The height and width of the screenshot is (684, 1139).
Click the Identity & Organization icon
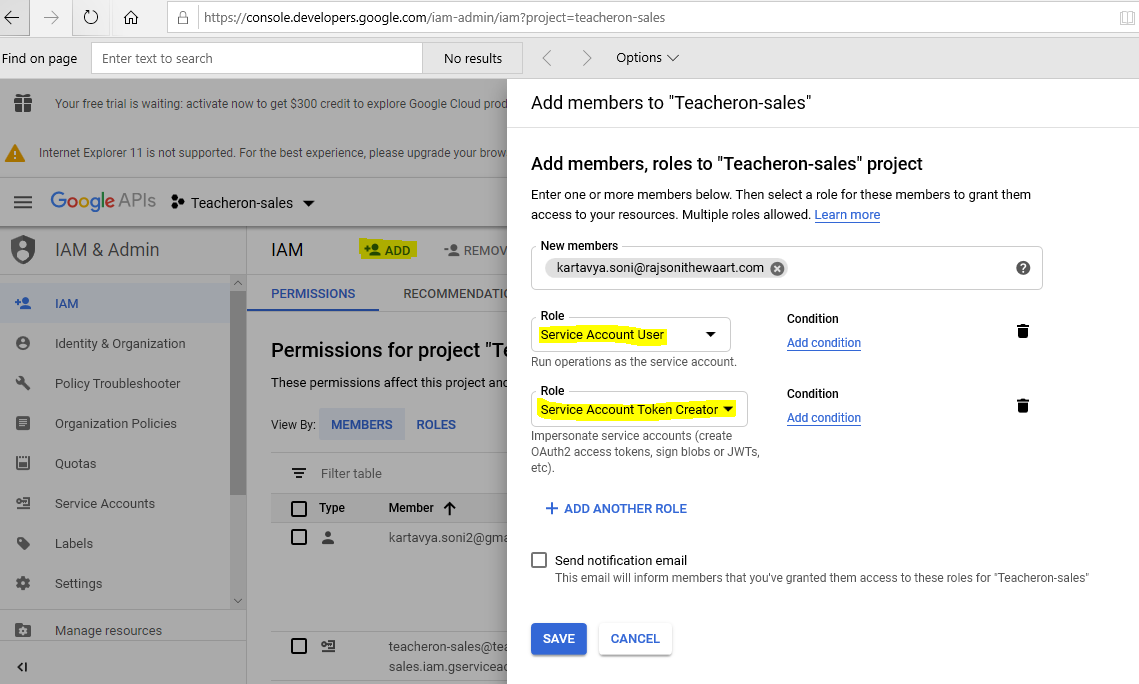click(x=23, y=343)
